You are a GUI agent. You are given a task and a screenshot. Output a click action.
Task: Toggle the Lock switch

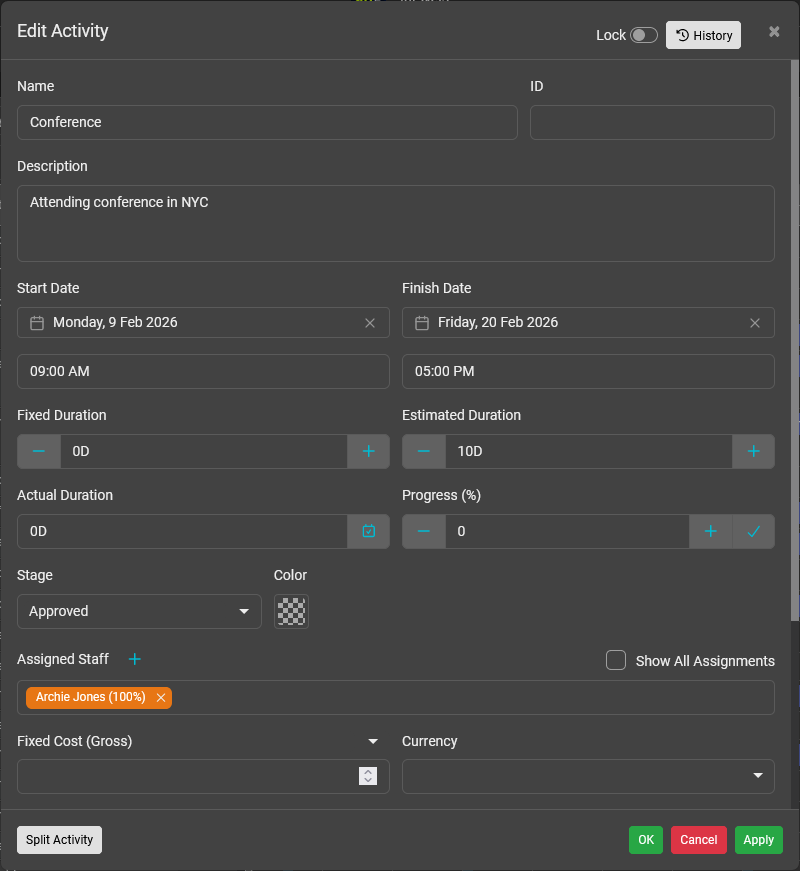(643, 35)
